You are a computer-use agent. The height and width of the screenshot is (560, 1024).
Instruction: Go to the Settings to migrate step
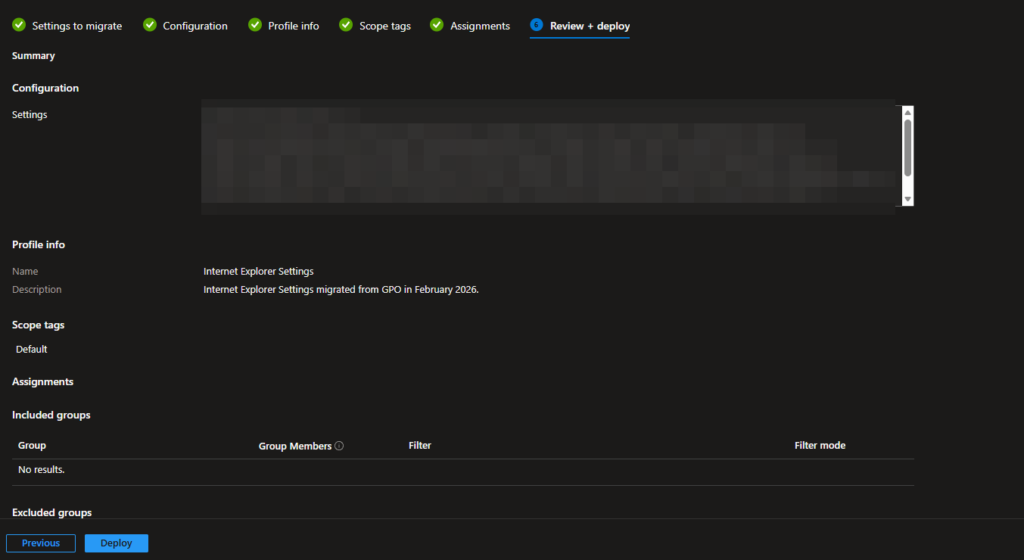(x=77, y=26)
